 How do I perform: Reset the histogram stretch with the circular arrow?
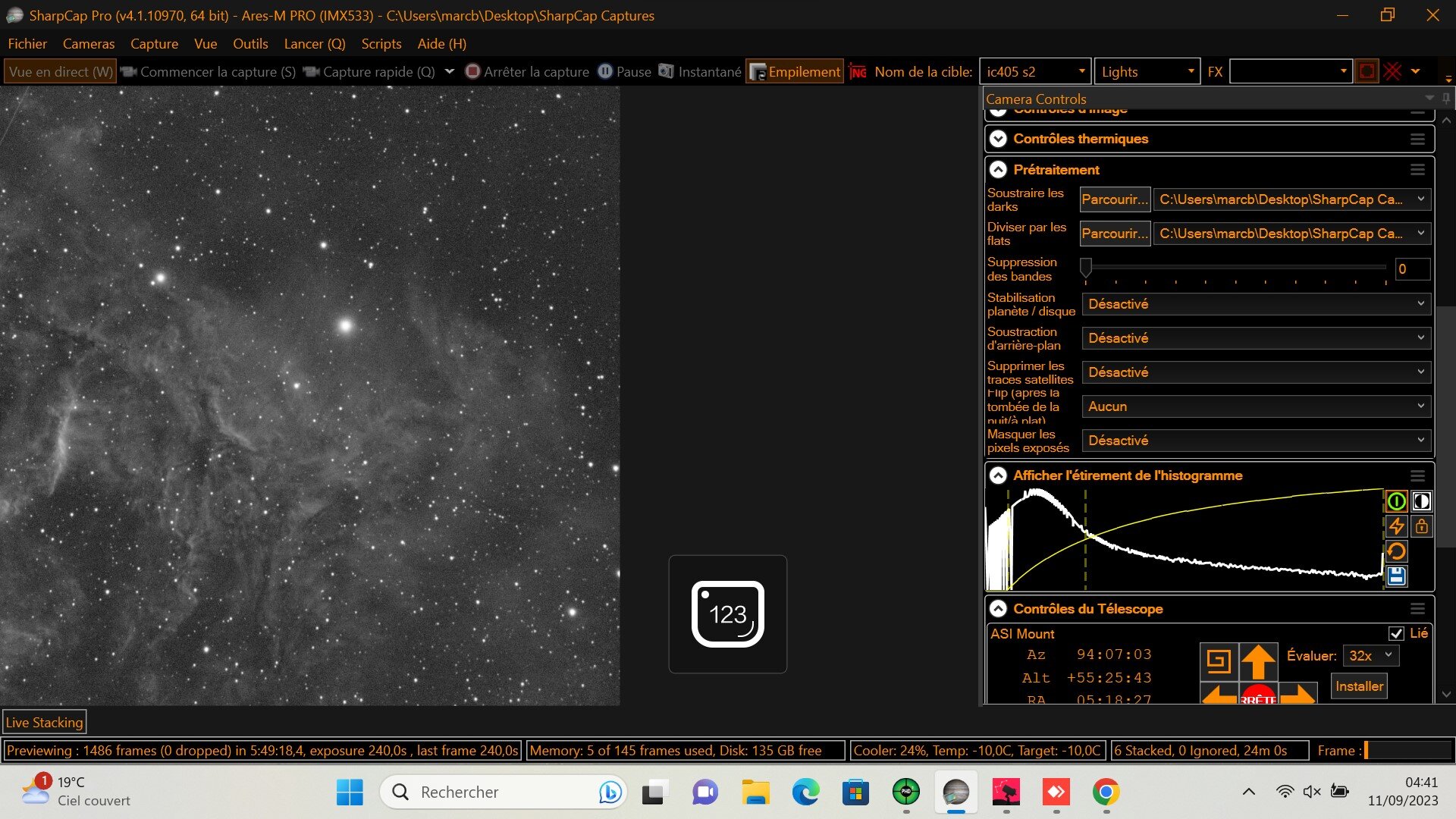[x=1396, y=551]
